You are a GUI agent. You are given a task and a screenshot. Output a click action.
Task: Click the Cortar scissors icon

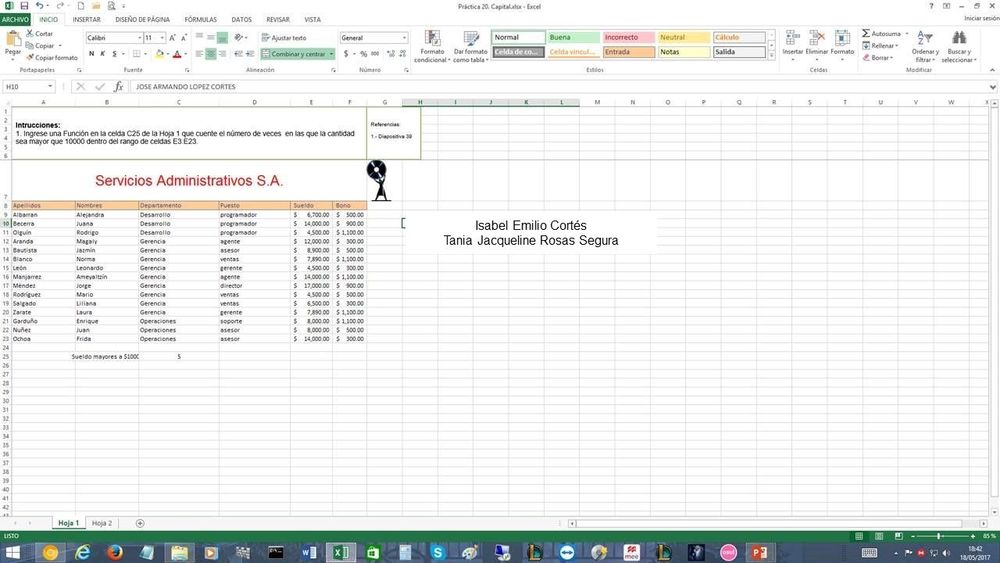pos(29,33)
